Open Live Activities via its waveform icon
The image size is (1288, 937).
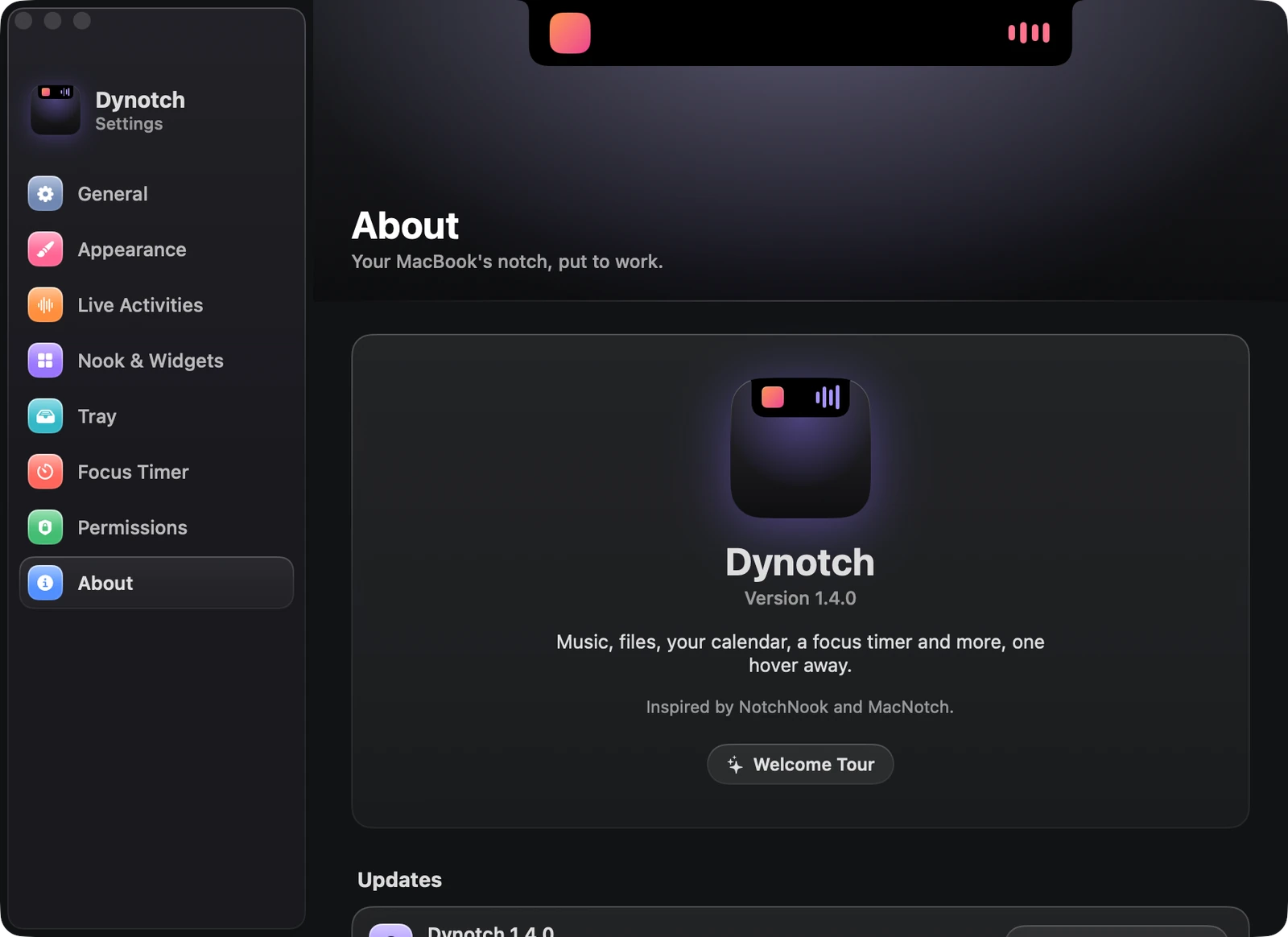[x=45, y=305]
